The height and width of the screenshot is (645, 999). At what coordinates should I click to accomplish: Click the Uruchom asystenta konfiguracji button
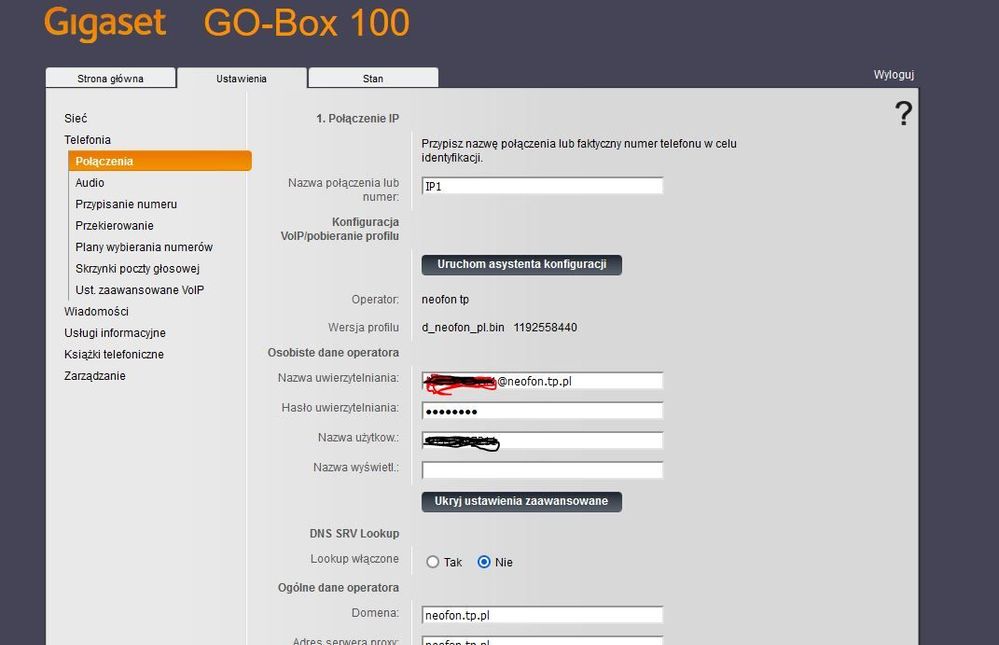point(521,264)
